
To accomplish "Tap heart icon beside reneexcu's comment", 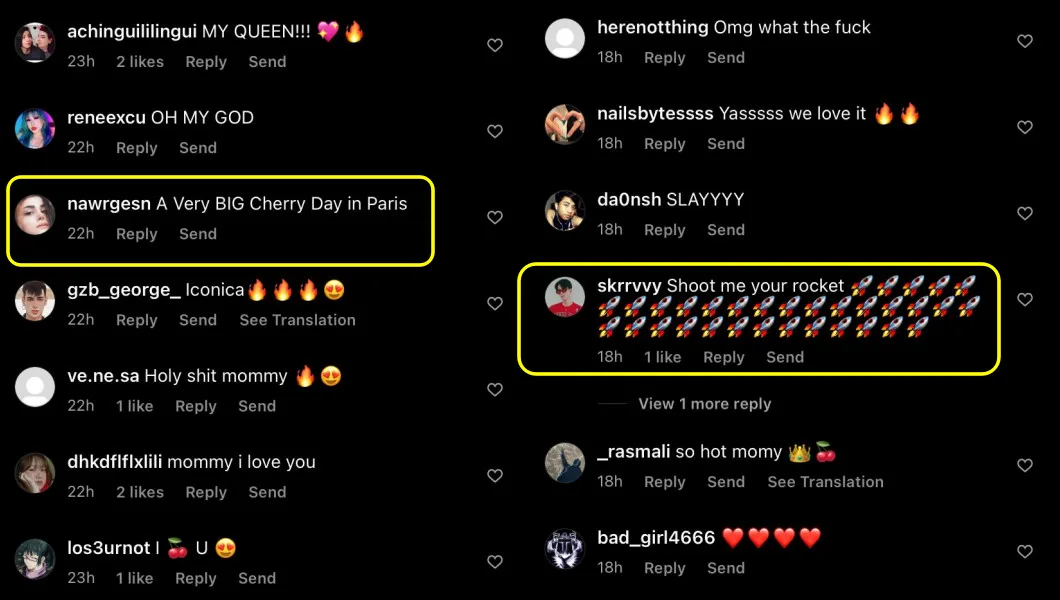I will coord(495,131).
